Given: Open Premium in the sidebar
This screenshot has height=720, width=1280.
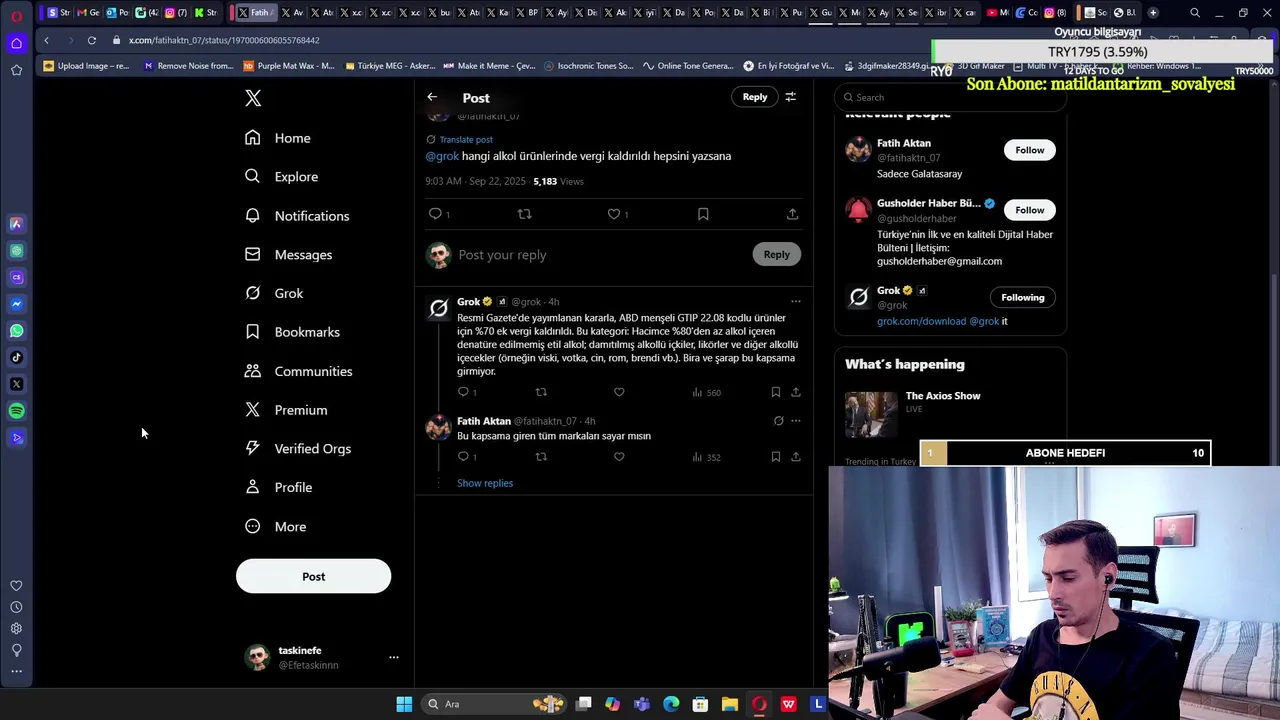Looking at the screenshot, I should coord(286,410).
